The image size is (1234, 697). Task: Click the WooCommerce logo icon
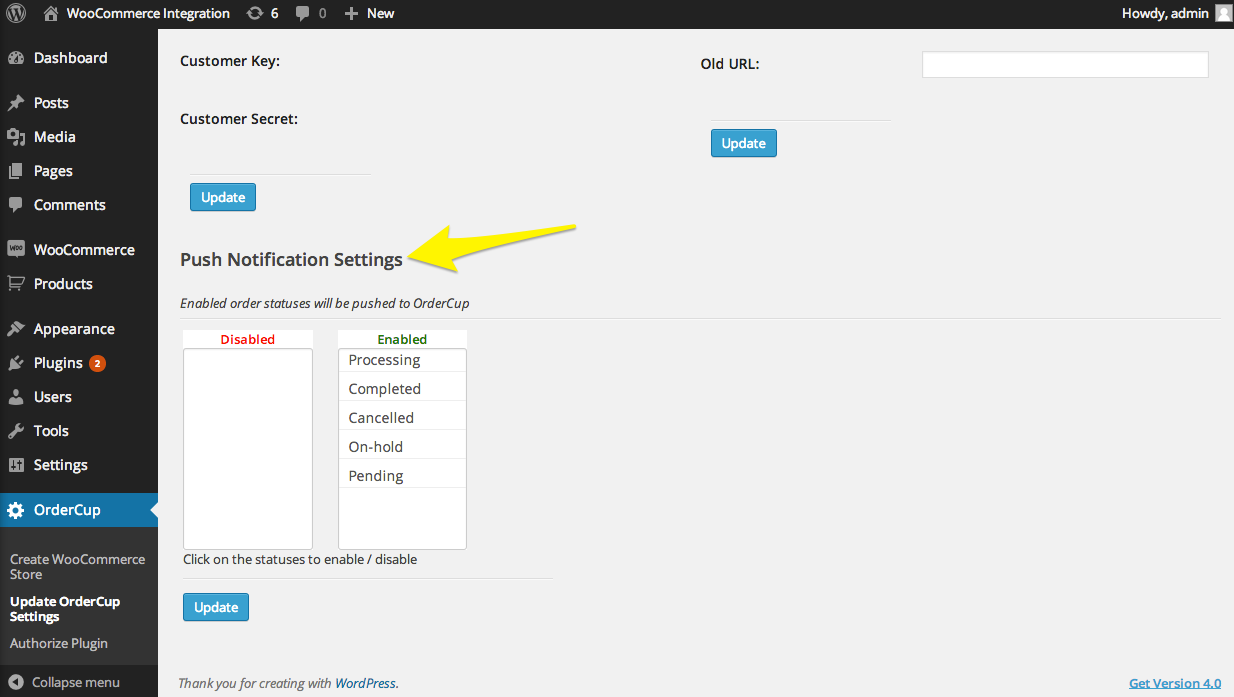coord(16,250)
